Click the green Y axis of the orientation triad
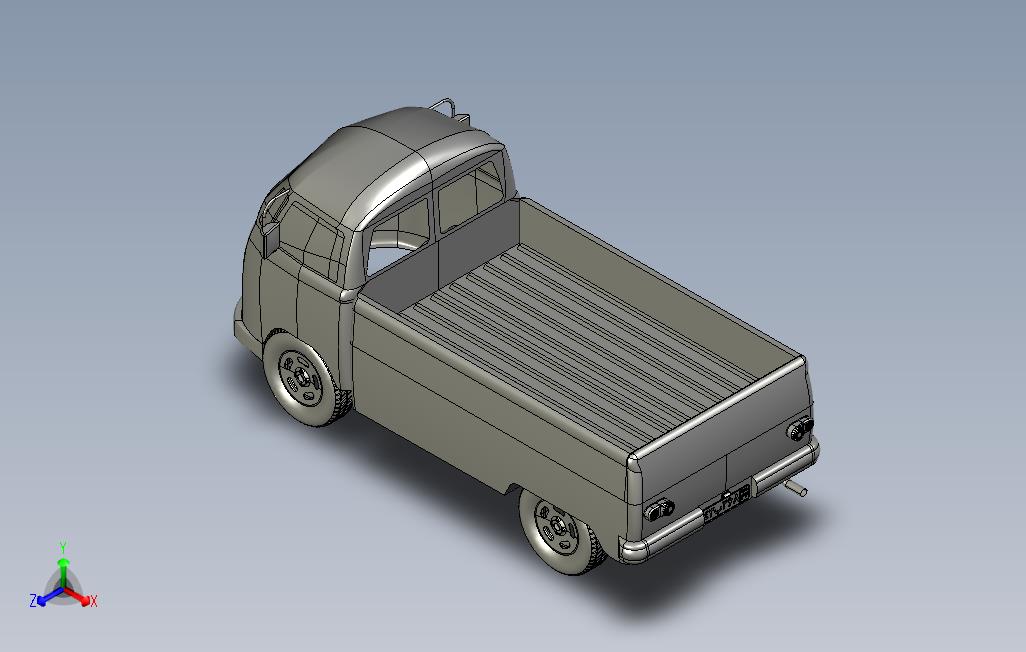 [x=63, y=572]
